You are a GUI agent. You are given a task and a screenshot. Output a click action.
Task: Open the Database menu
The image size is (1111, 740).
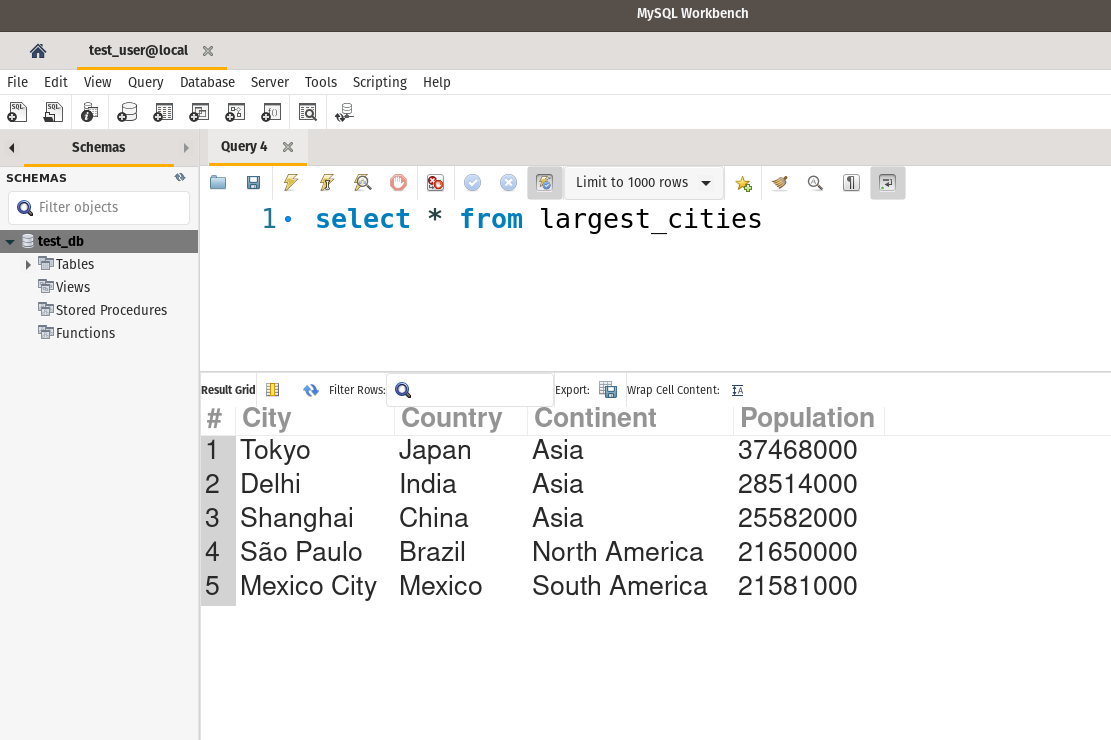[x=206, y=82]
